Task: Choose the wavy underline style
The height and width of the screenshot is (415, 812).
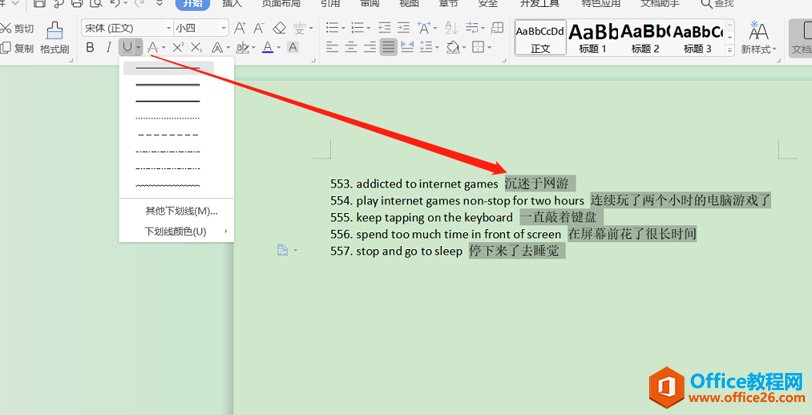Action: (x=168, y=185)
